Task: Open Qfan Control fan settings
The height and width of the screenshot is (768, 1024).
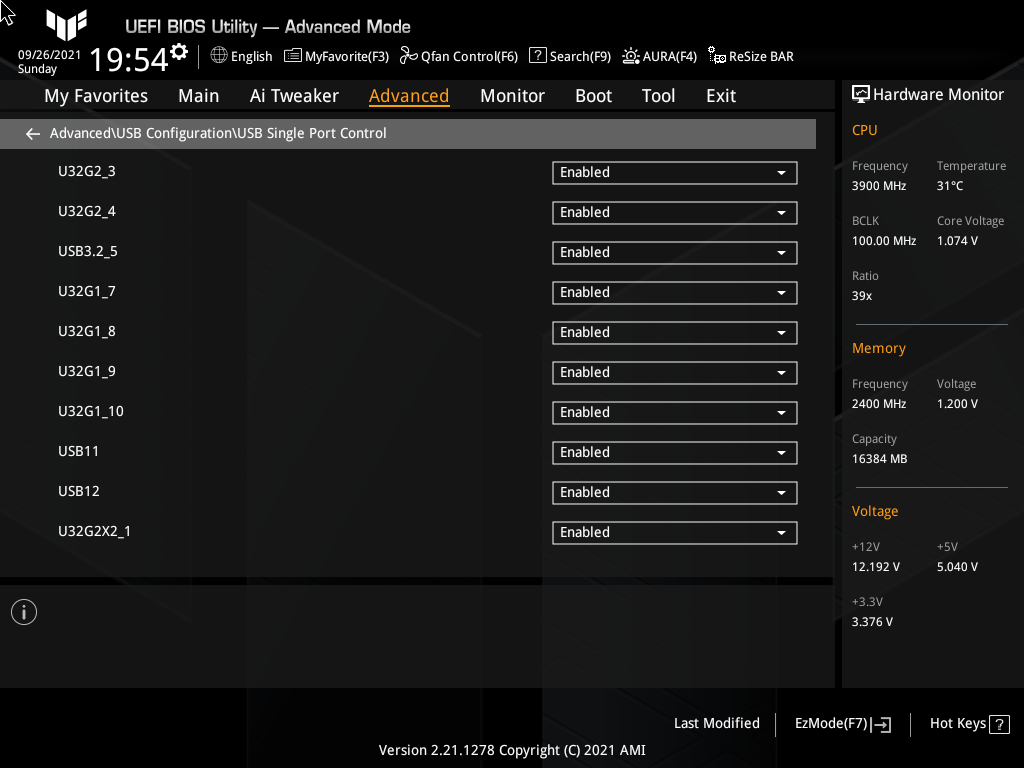Action: (459, 57)
